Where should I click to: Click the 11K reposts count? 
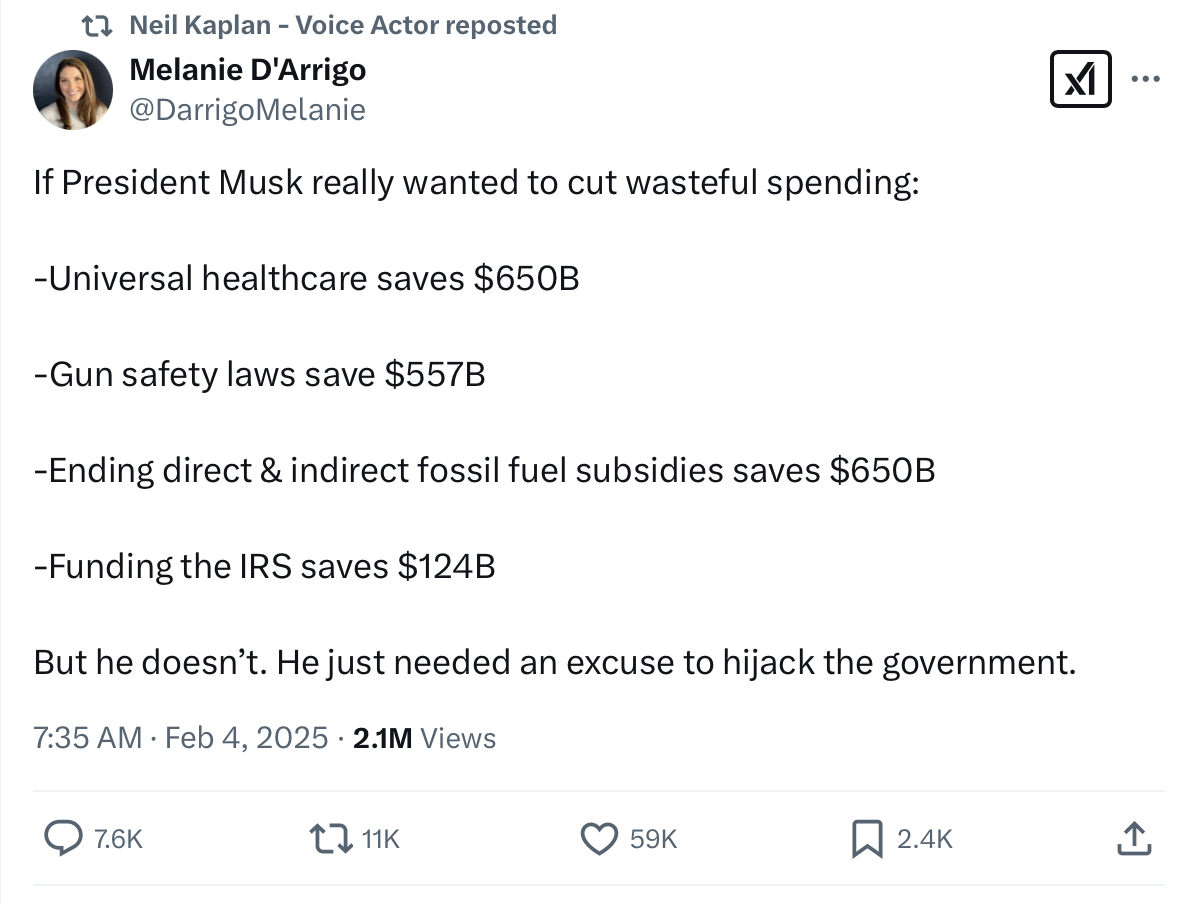tap(381, 839)
